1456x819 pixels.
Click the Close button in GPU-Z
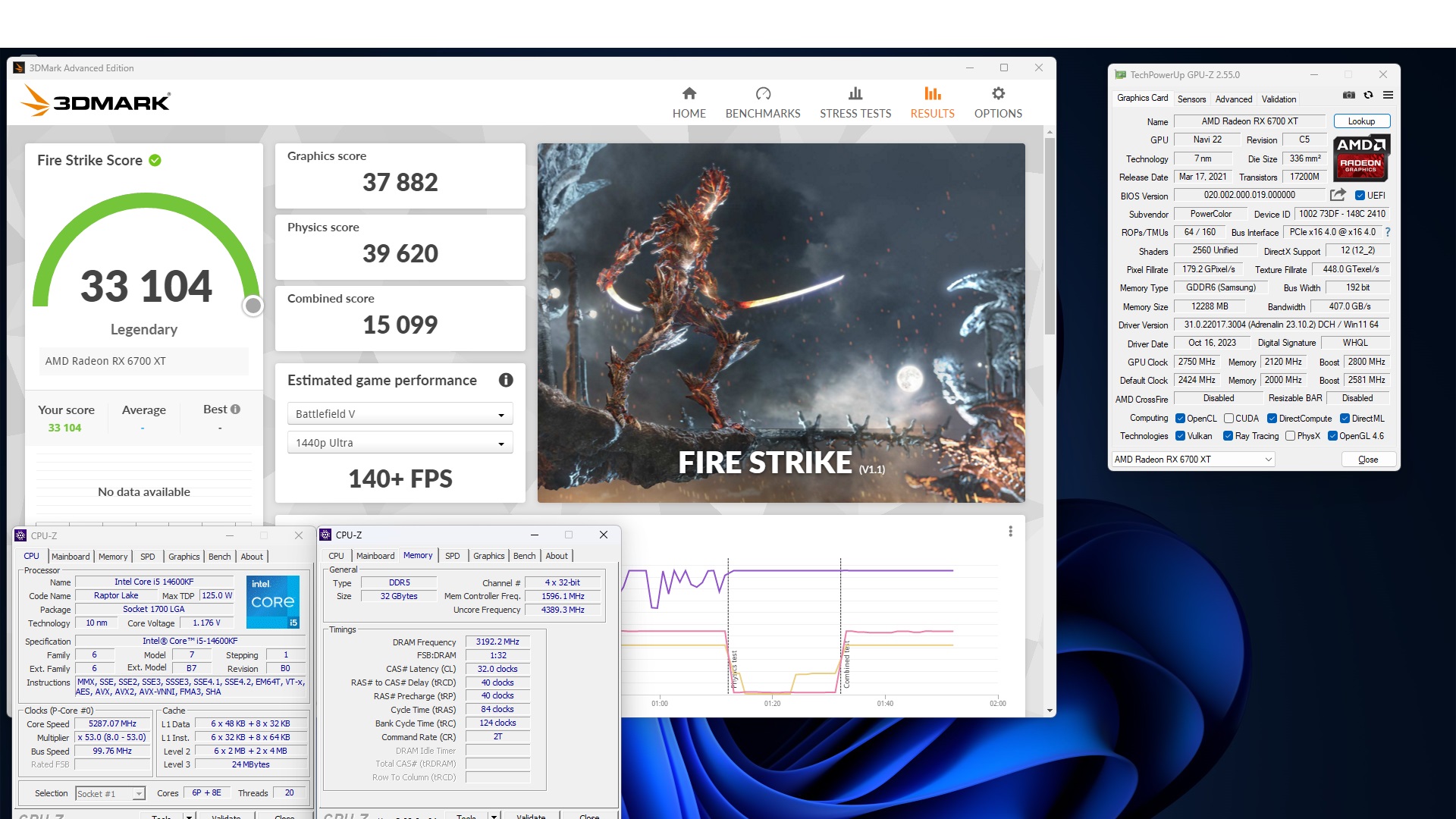pyautogui.click(x=1368, y=460)
